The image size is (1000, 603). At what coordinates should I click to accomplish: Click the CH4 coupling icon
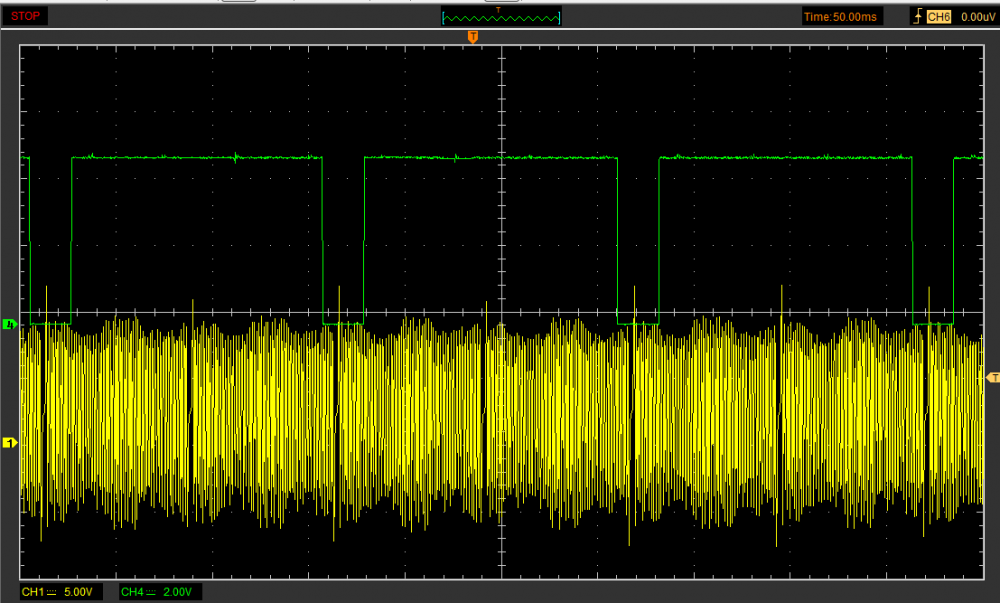(x=151, y=591)
